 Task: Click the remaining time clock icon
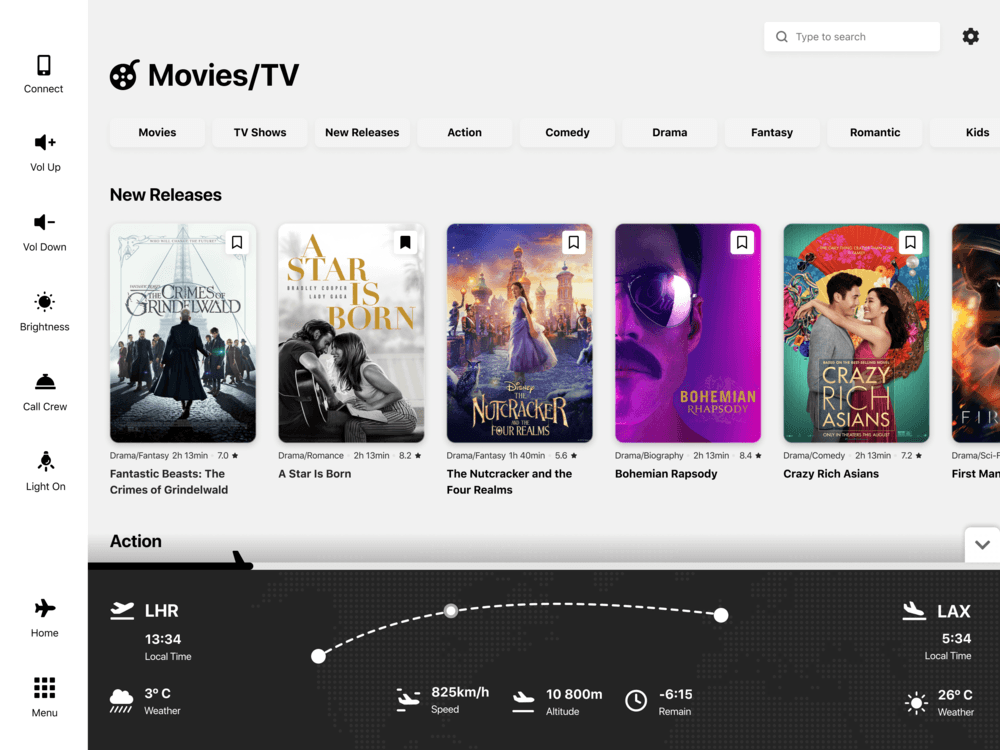tap(636, 701)
